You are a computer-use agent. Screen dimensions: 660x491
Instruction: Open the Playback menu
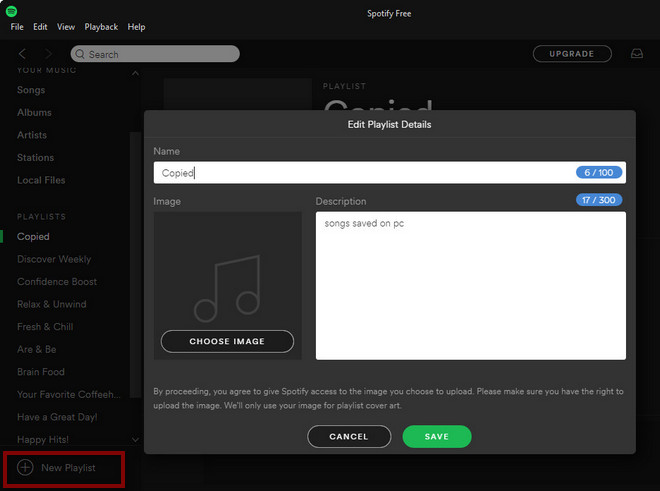tap(101, 27)
